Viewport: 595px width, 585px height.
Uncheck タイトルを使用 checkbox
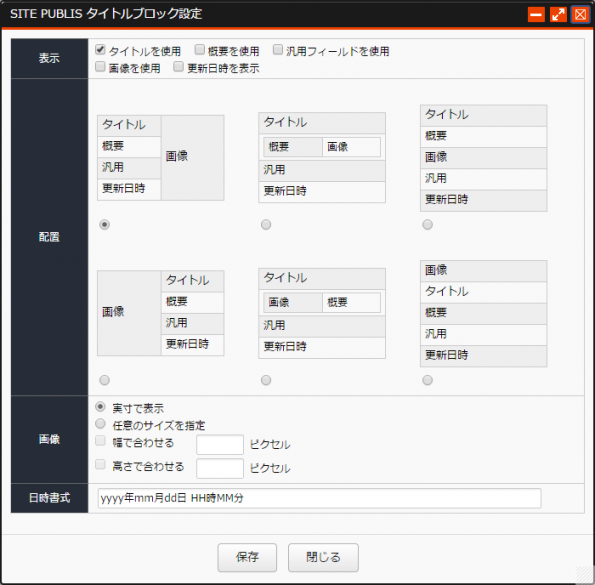[x=100, y=50]
